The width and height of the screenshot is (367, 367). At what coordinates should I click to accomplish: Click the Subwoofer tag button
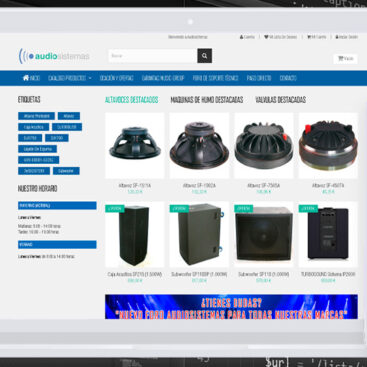click(66, 171)
